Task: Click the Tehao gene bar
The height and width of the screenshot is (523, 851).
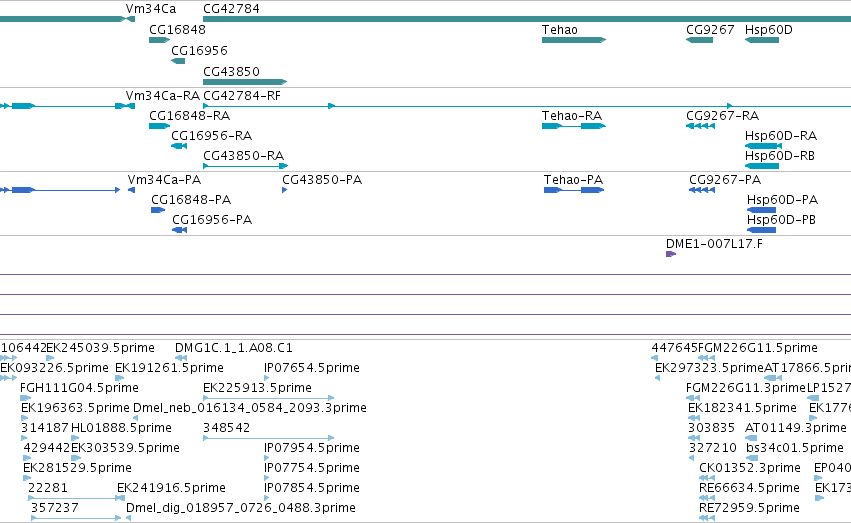Action: 574,40
